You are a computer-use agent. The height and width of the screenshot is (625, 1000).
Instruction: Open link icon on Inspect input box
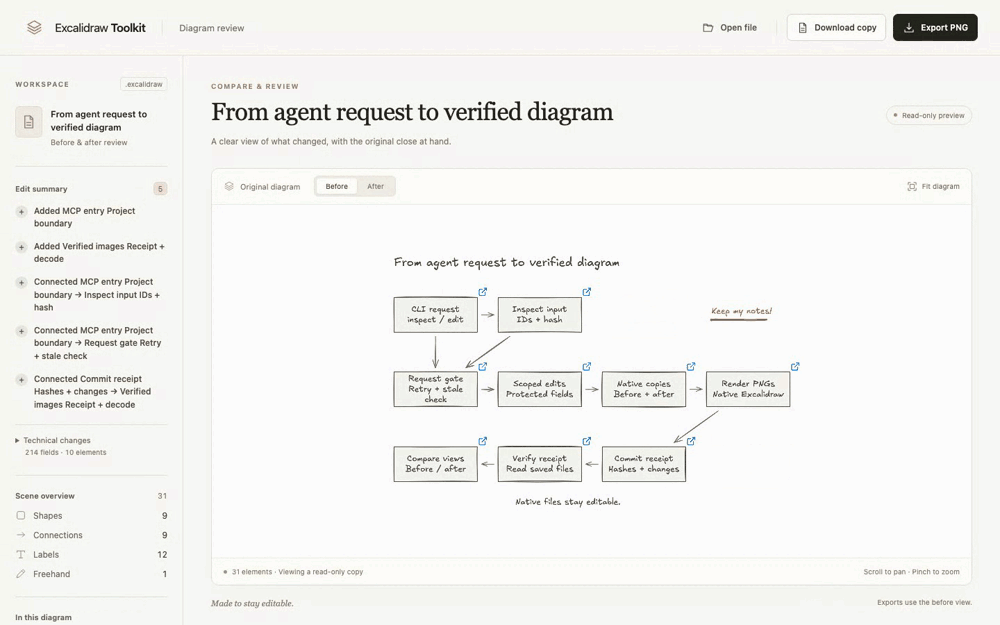pyautogui.click(x=587, y=291)
